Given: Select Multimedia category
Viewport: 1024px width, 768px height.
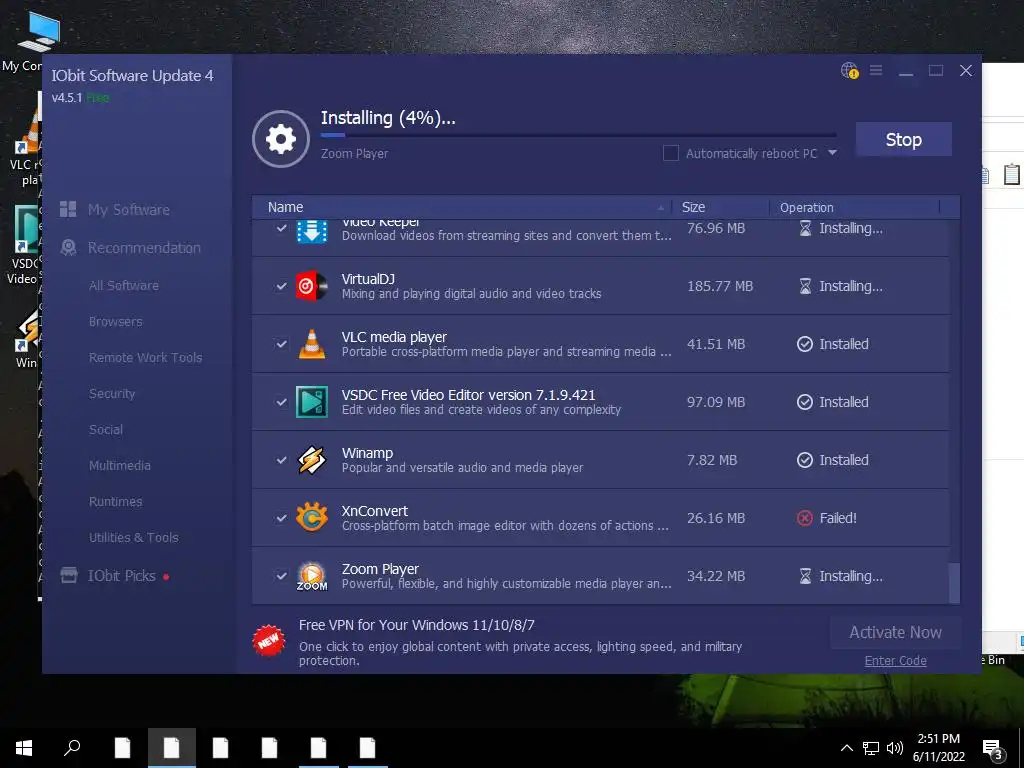Looking at the screenshot, I should 120,465.
